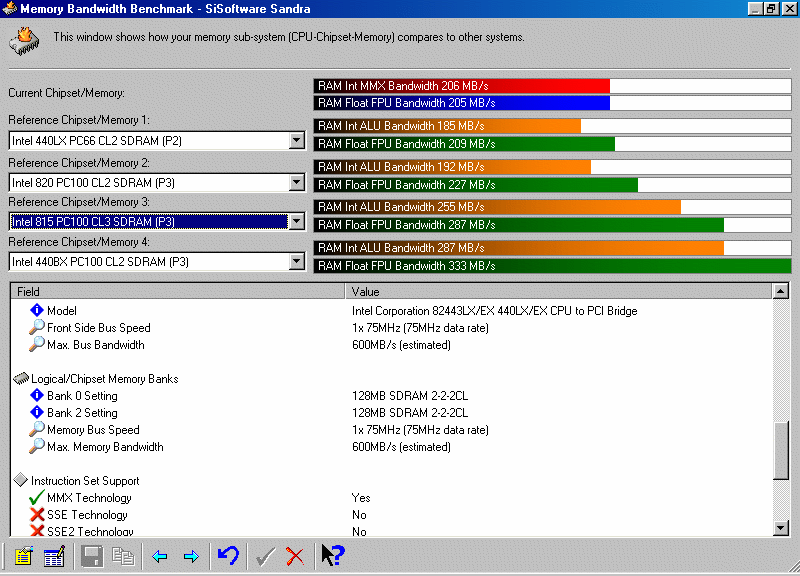Image resolution: width=800 pixels, height=576 pixels.
Task: Click the flaming memory chip icon
Action: pos(24,41)
